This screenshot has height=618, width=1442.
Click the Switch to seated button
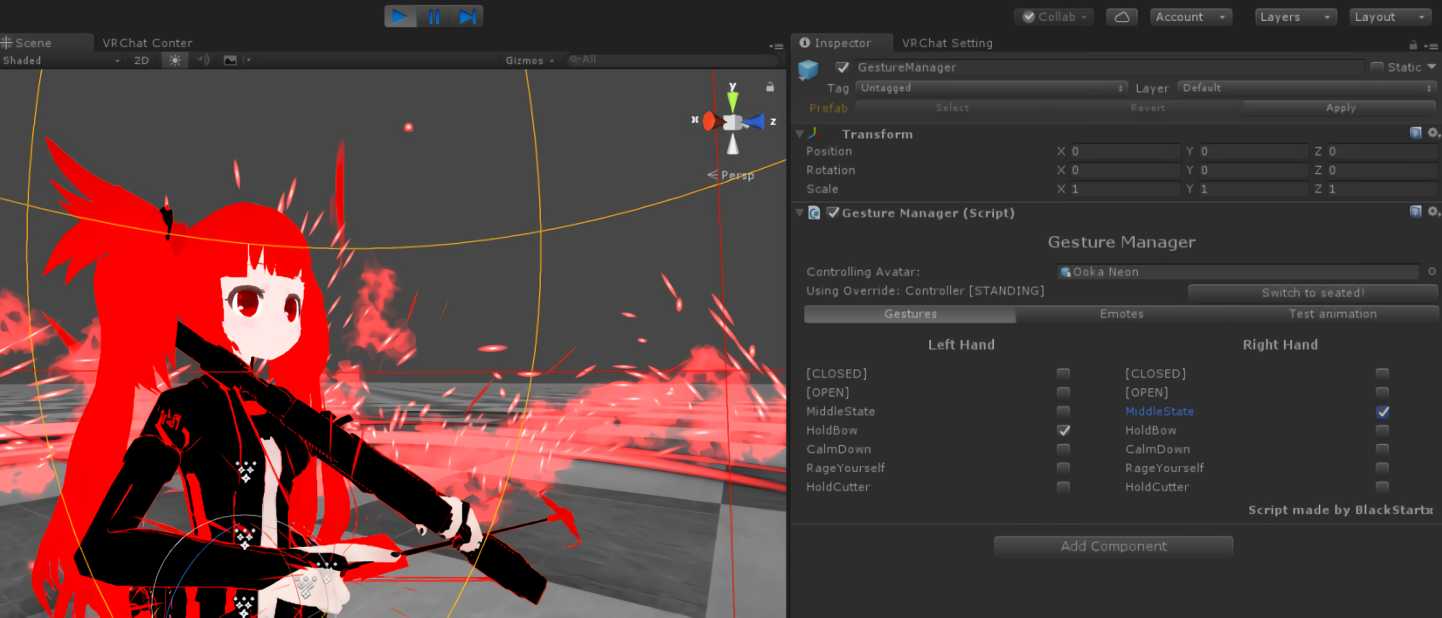point(1312,292)
